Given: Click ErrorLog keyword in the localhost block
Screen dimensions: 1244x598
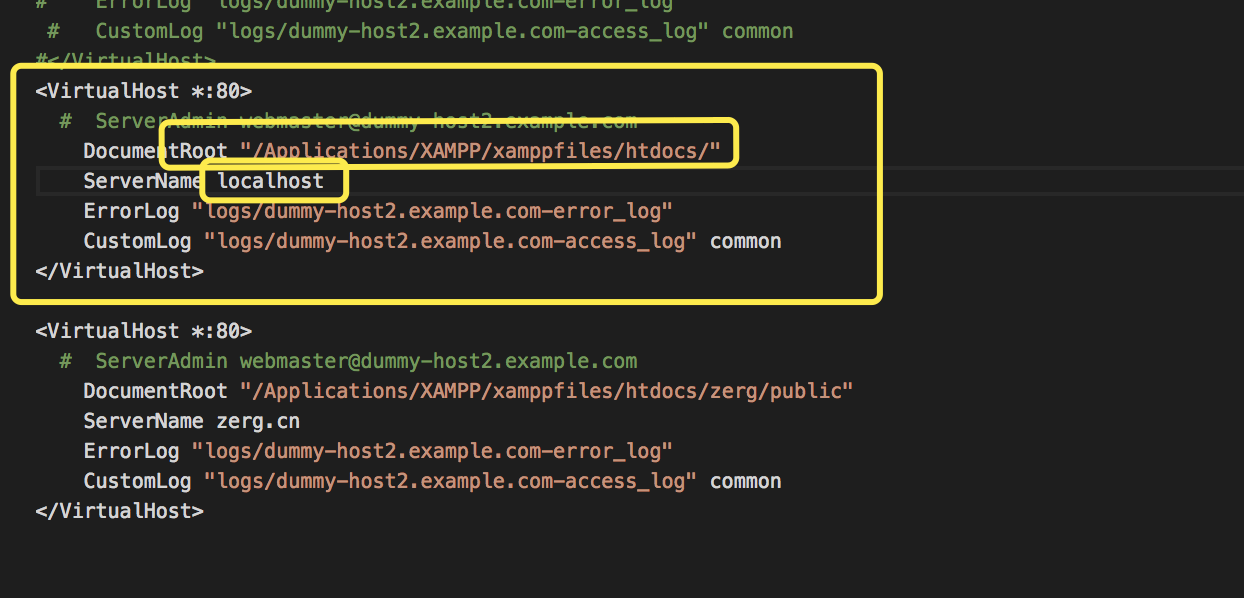Looking at the screenshot, I should [x=131, y=211].
